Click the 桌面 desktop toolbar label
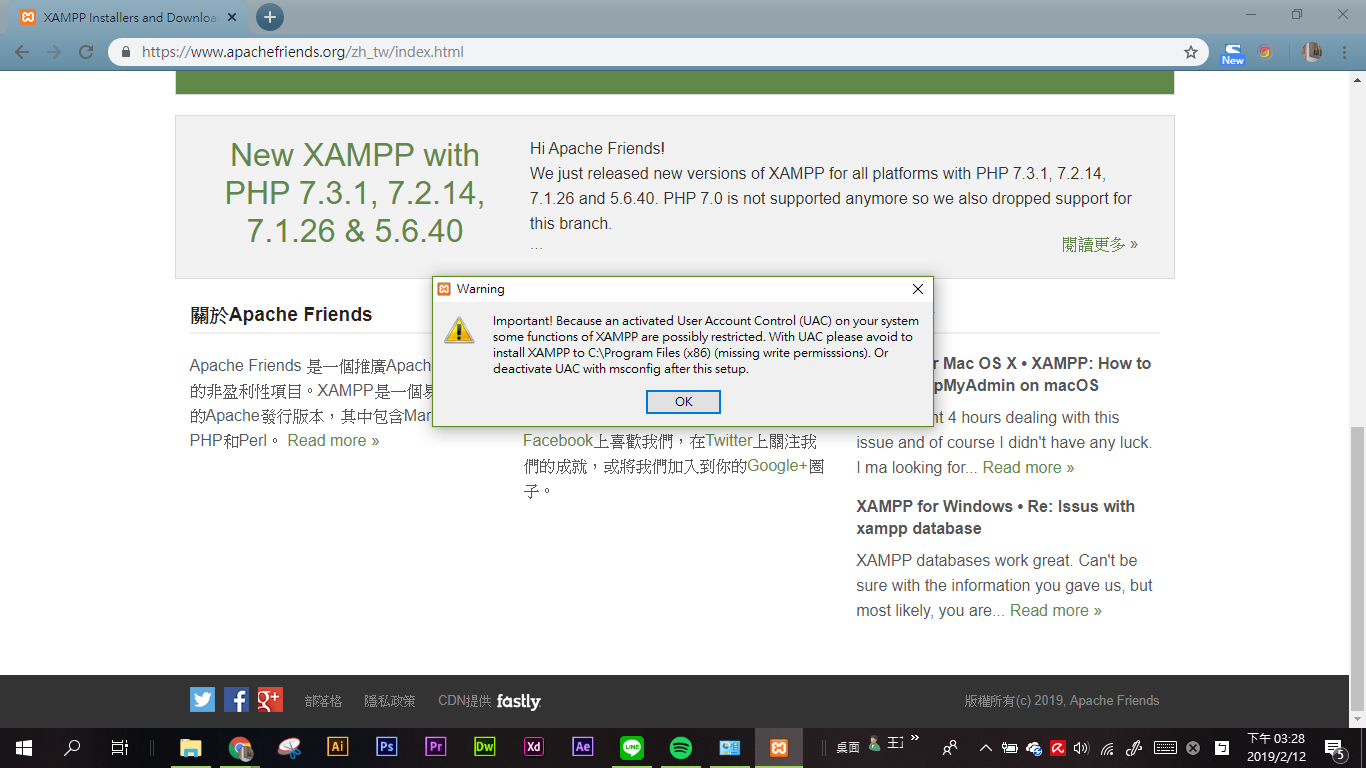 pyautogui.click(x=848, y=746)
